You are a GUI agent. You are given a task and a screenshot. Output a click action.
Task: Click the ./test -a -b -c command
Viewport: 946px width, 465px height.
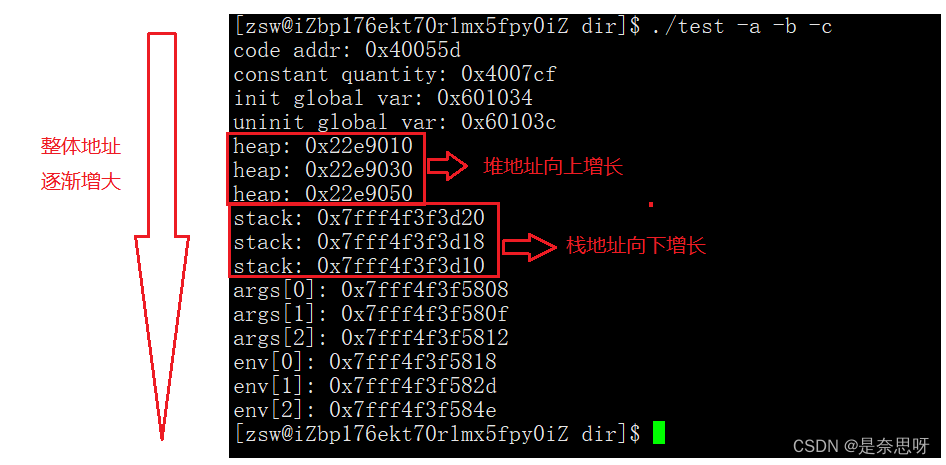[x=739, y=27]
